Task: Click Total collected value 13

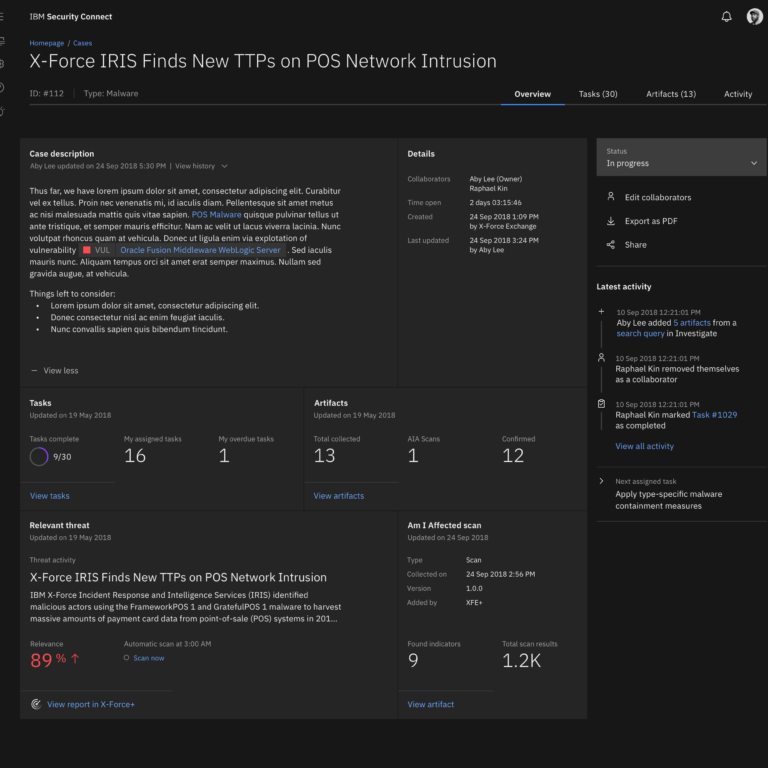Action: [324, 456]
